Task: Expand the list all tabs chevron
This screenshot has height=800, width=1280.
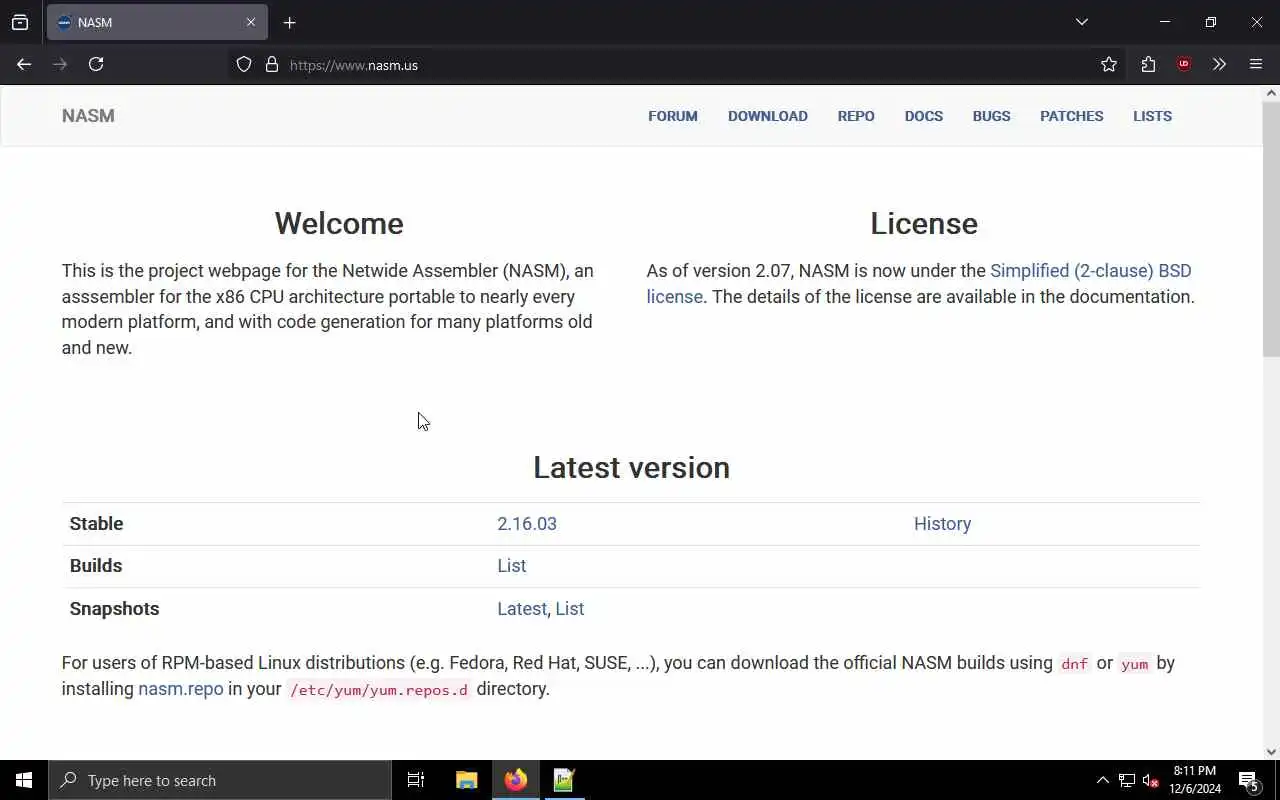Action: (x=1082, y=22)
